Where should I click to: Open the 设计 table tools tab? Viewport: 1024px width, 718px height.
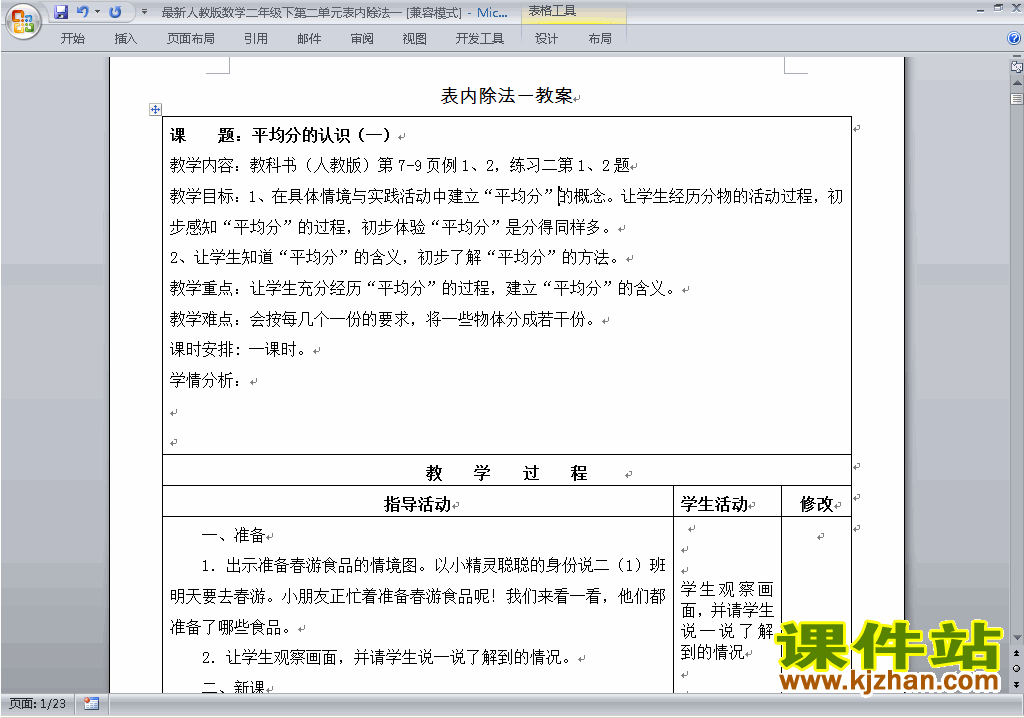(x=547, y=39)
